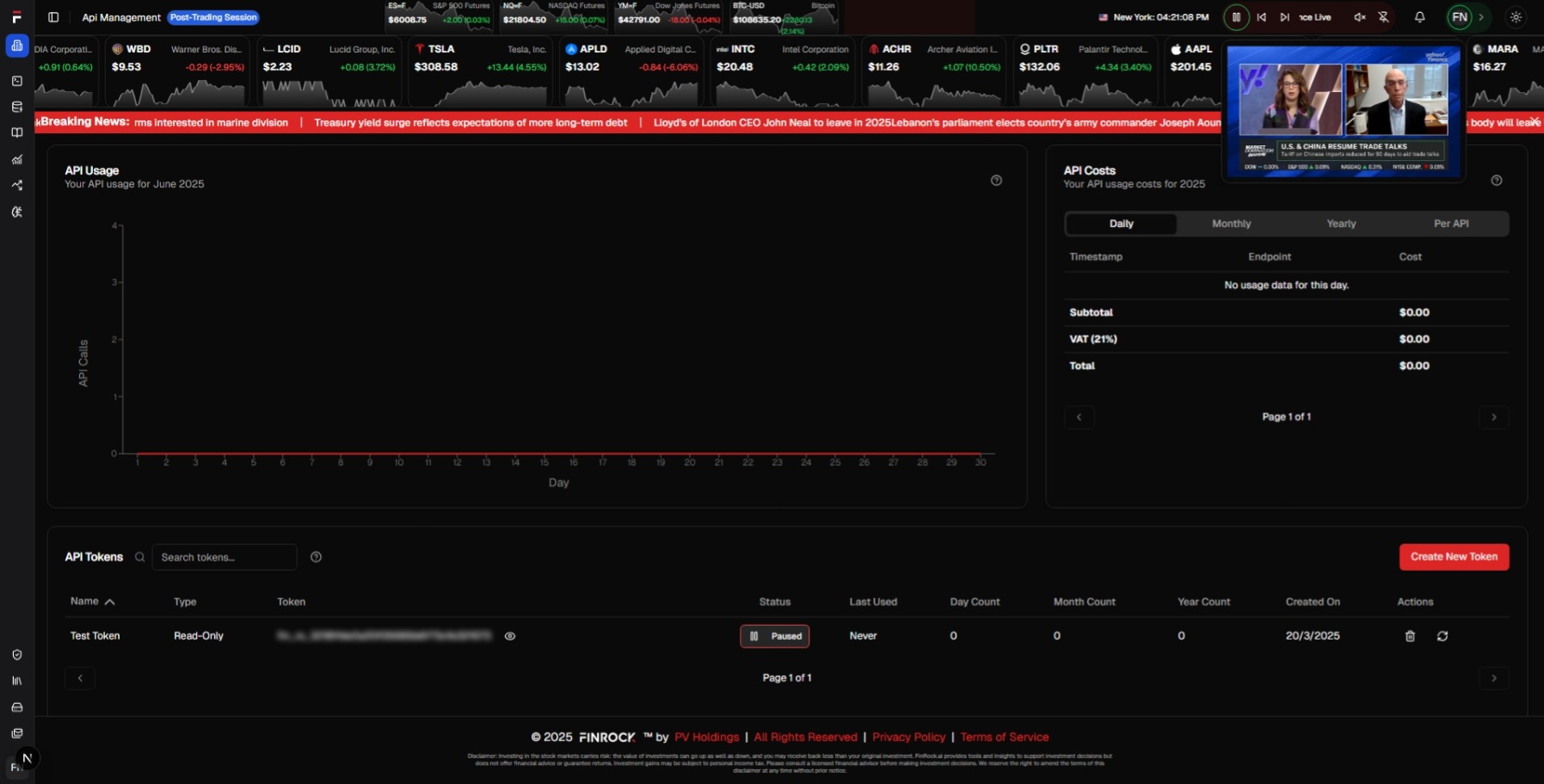Screen dimensions: 1544x784
Task: Skip to previous stream in the player
Action: [1261, 17]
